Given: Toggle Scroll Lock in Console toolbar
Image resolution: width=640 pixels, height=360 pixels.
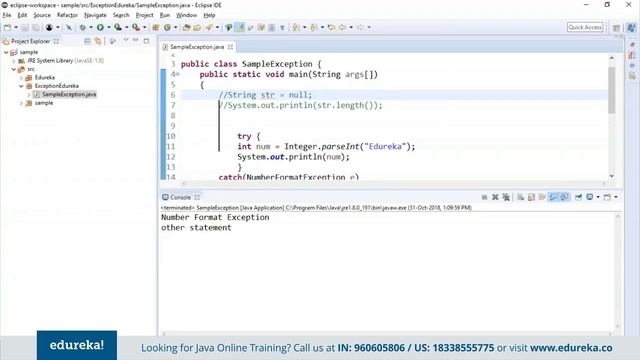Looking at the screenshot, I should click(531, 197).
